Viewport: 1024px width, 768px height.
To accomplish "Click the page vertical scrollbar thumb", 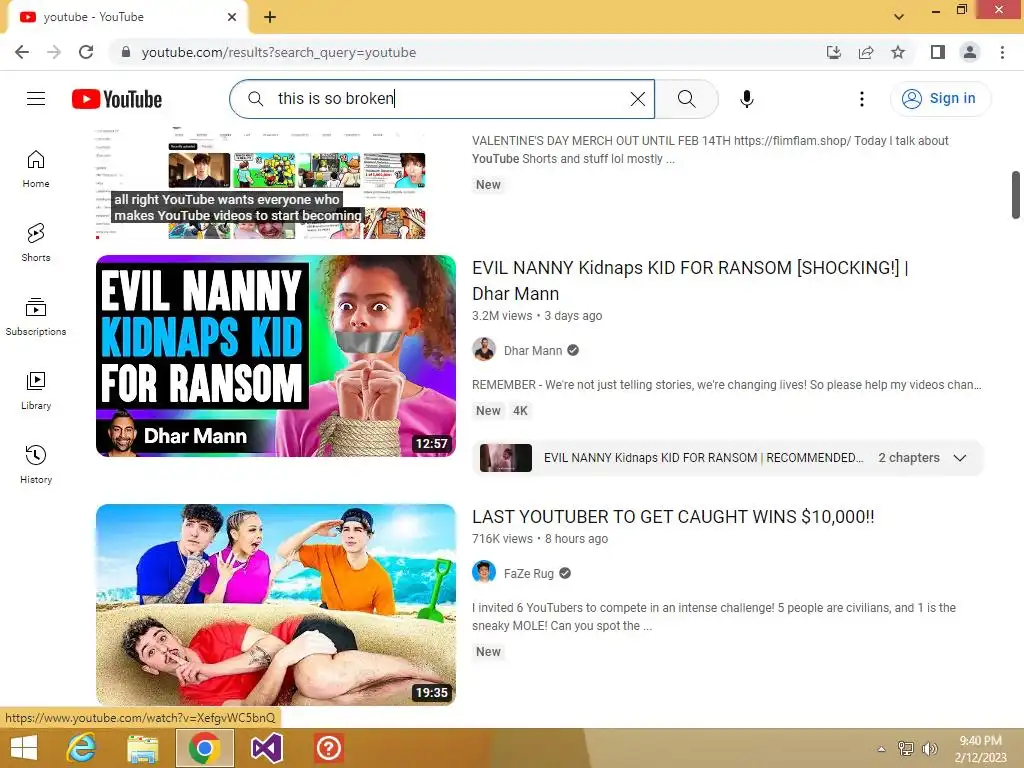I will pos(1016,195).
